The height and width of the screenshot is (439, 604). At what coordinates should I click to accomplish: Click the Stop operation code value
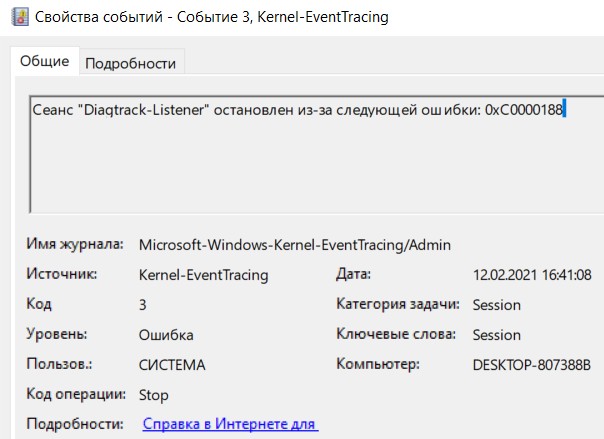154,395
